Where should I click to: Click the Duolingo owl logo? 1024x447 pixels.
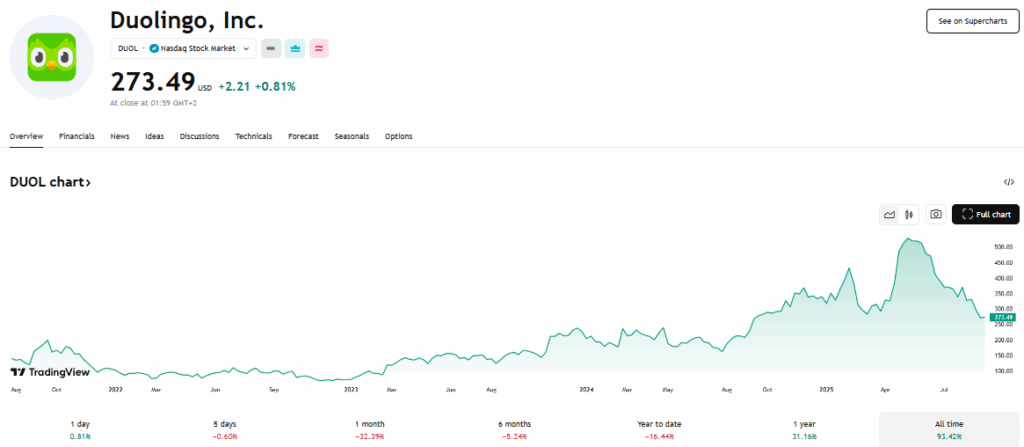52,58
